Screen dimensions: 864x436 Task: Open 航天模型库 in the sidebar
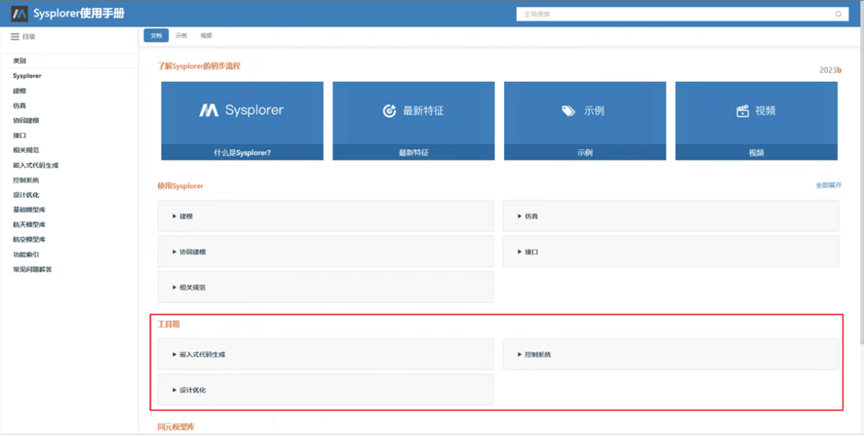point(29,224)
